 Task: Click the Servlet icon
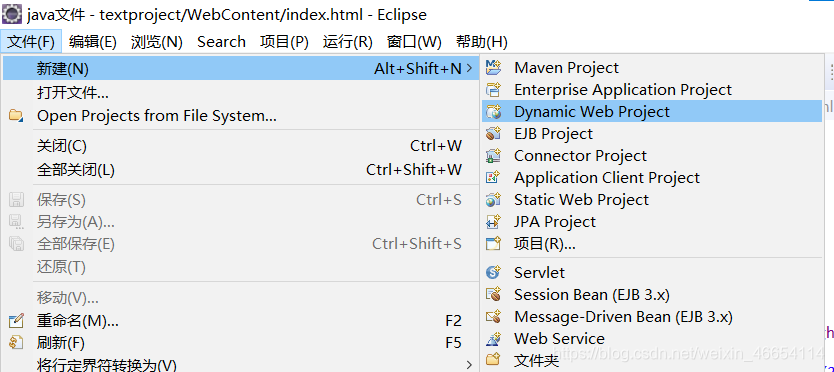494,272
